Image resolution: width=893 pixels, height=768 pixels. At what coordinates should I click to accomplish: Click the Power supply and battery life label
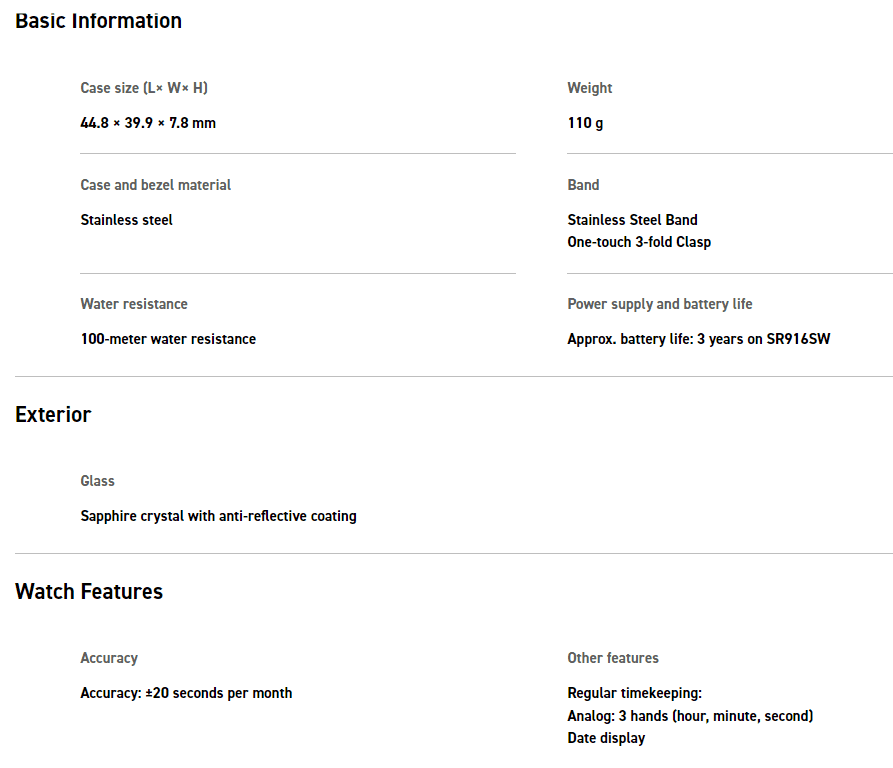pyautogui.click(x=659, y=305)
